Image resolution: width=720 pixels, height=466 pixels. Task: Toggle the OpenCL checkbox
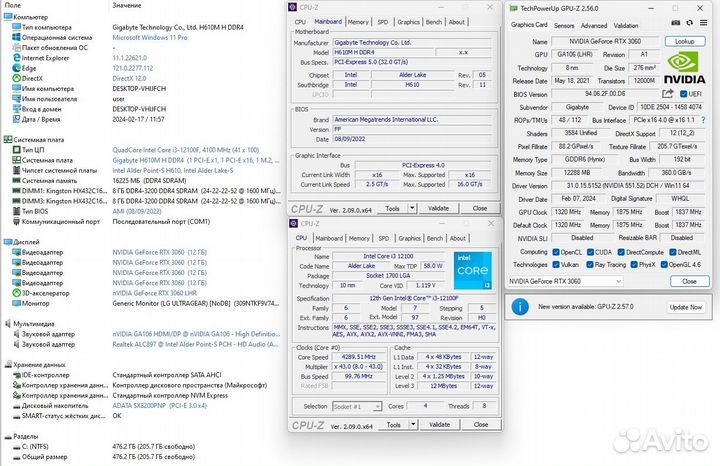tap(556, 252)
